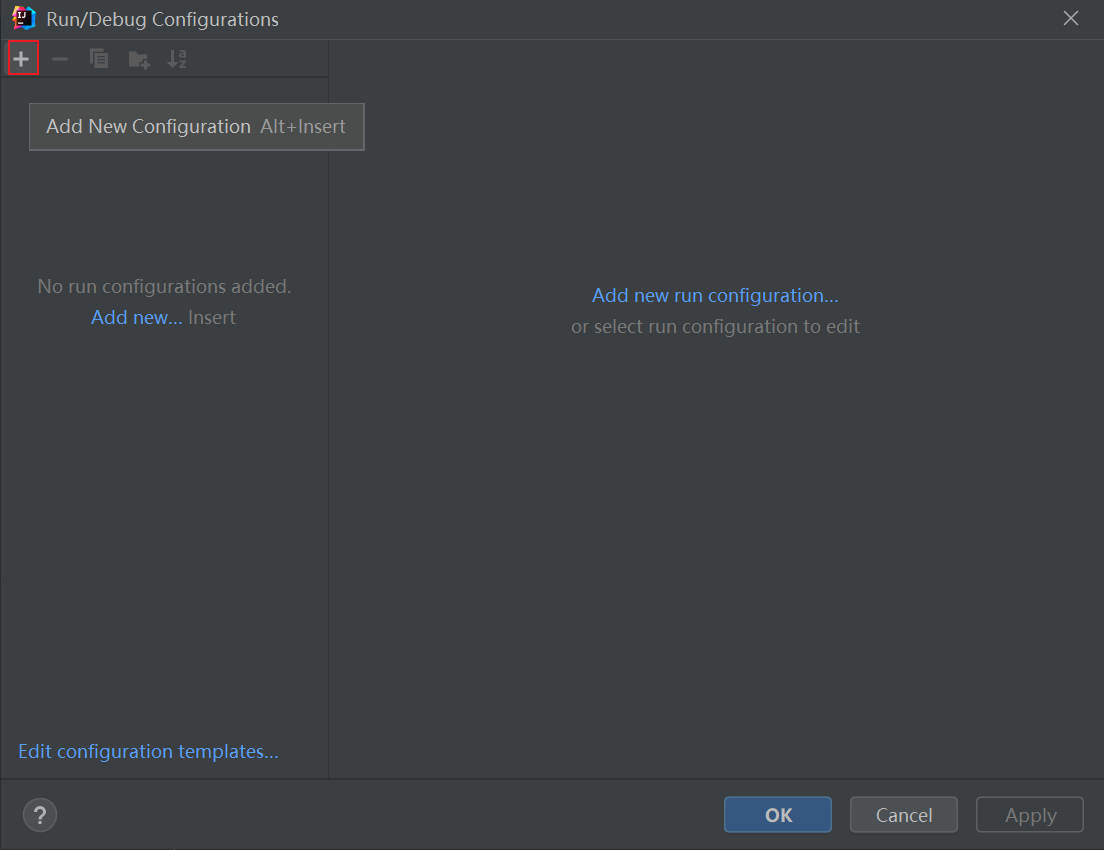Confirm the dialog with OK button
Image resolution: width=1104 pixels, height=850 pixels.
778,815
